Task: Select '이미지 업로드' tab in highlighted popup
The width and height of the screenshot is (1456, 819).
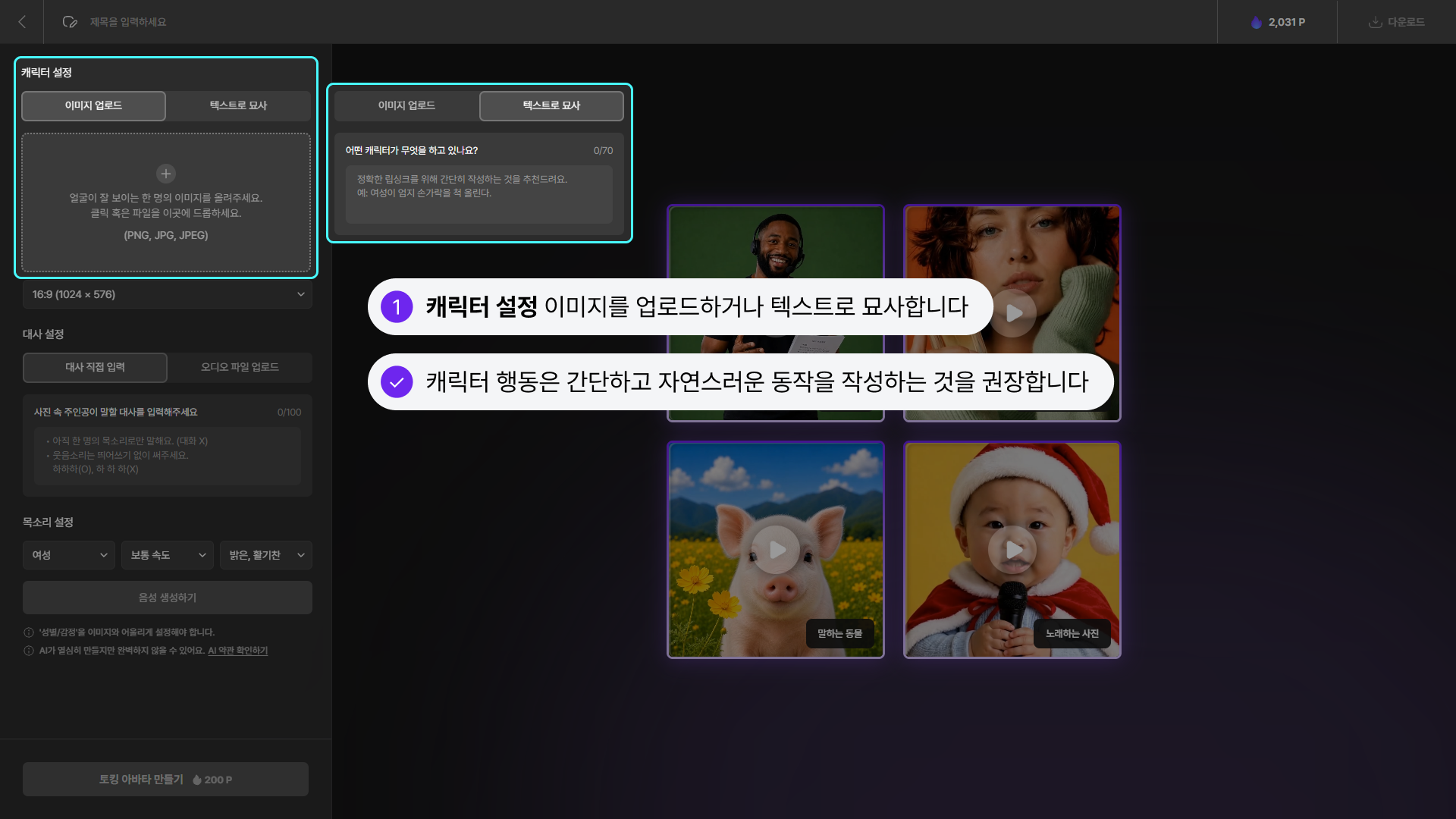Action: [x=406, y=105]
